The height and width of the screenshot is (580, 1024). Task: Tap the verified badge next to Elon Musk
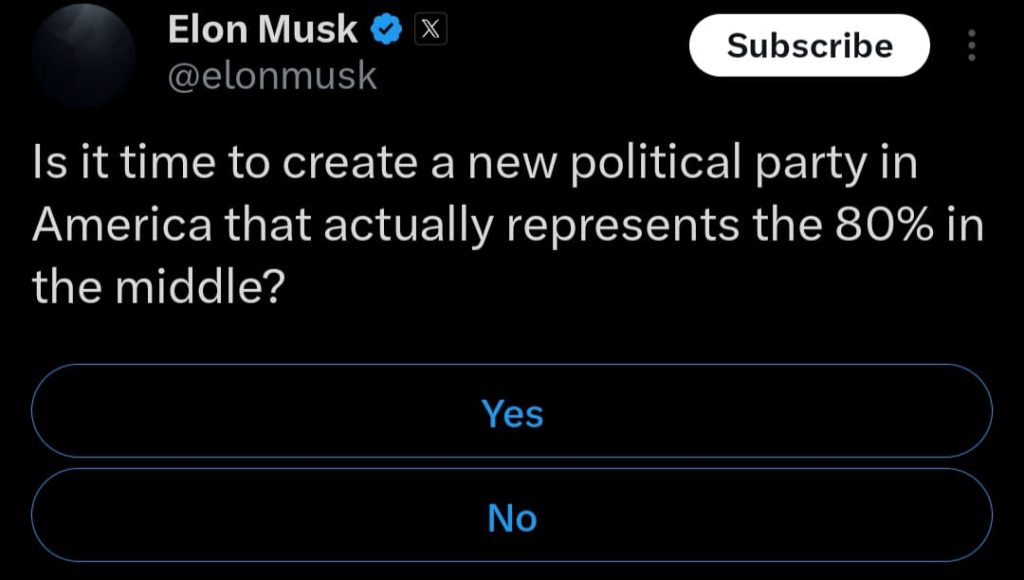[x=387, y=30]
